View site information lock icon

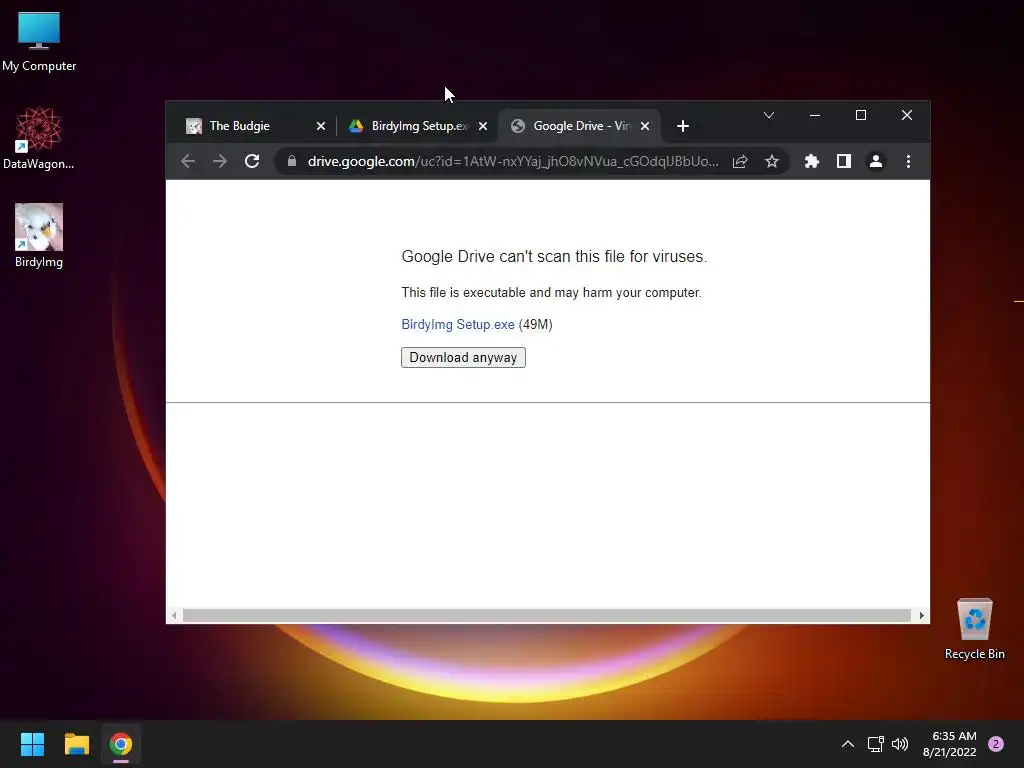(292, 161)
